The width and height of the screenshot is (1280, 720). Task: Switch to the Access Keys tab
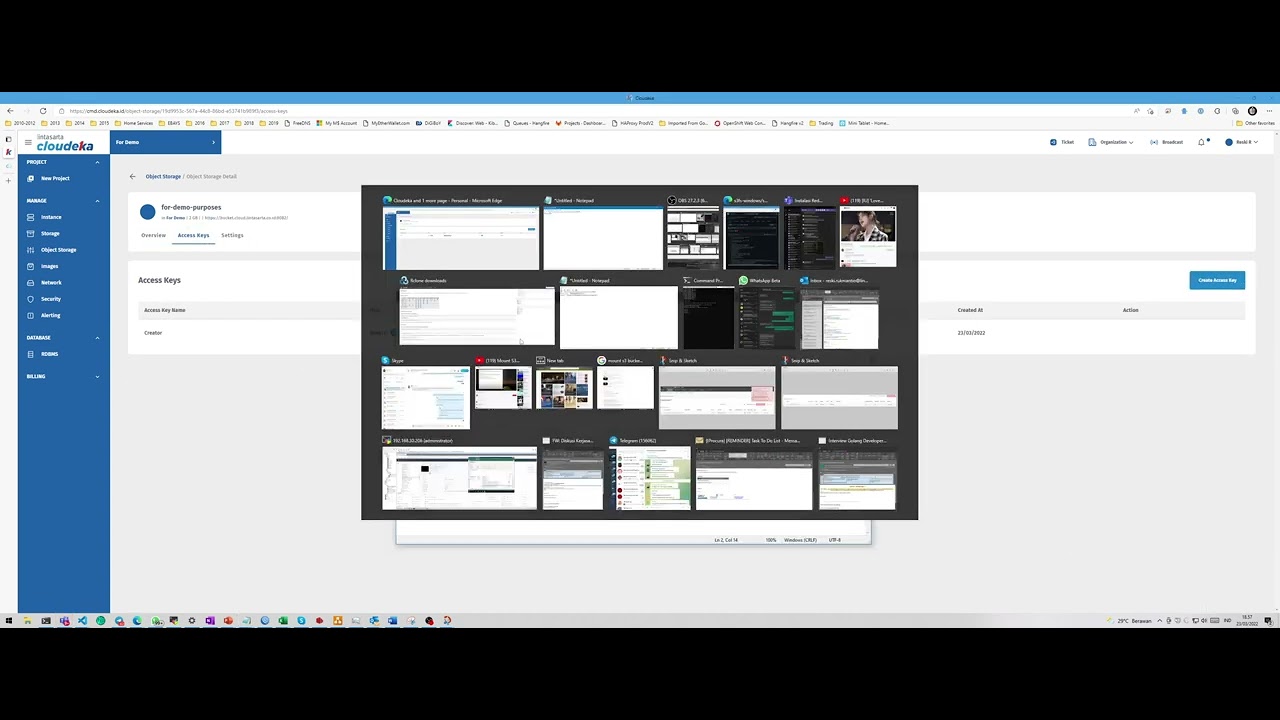click(193, 235)
